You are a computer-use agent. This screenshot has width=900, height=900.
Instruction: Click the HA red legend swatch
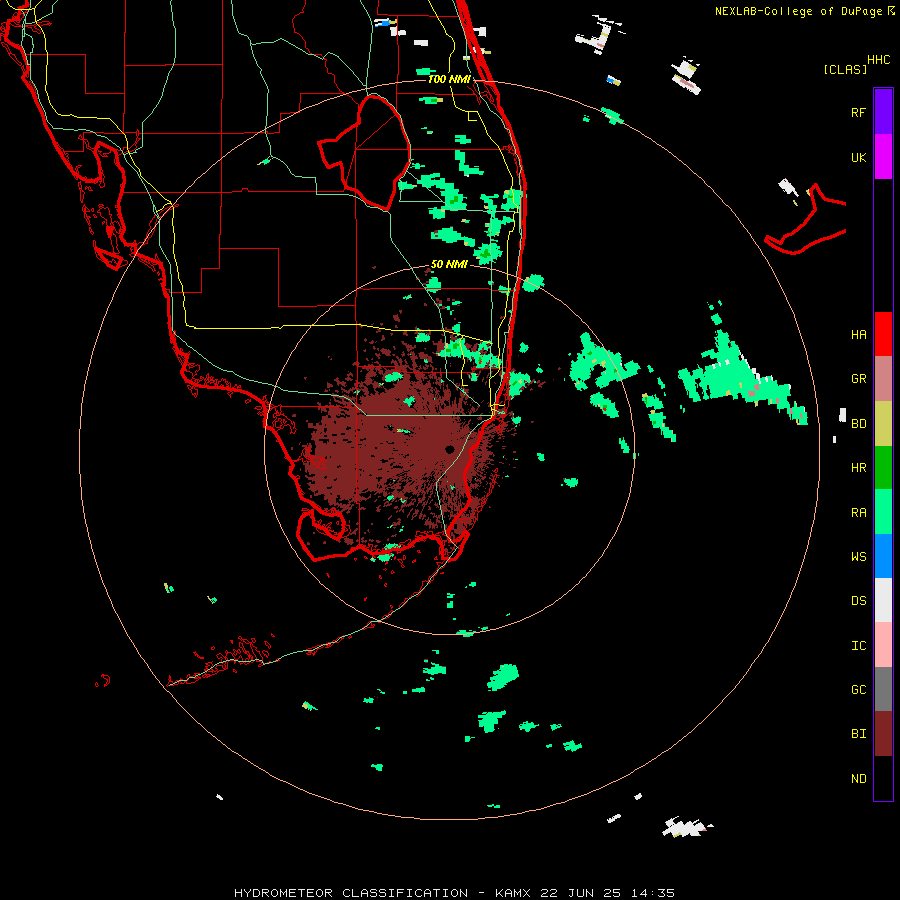tap(883, 334)
